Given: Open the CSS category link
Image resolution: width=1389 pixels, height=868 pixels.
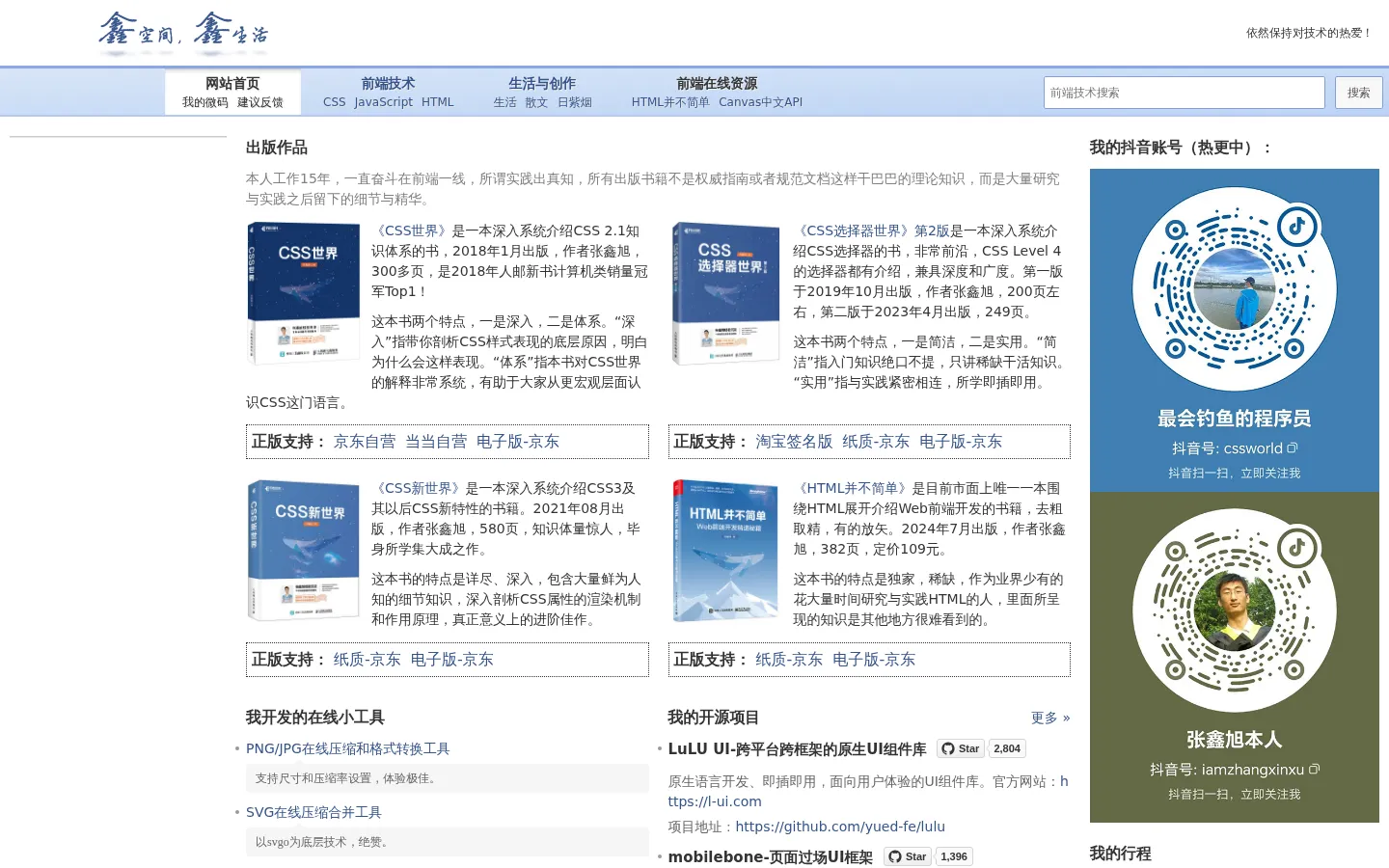Looking at the screenshot, I should 334,102.
